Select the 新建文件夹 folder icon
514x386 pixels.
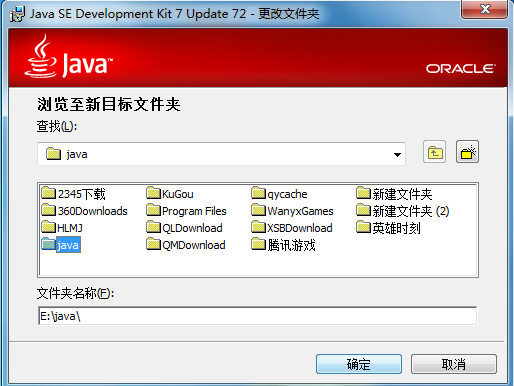tap(364, 193)
